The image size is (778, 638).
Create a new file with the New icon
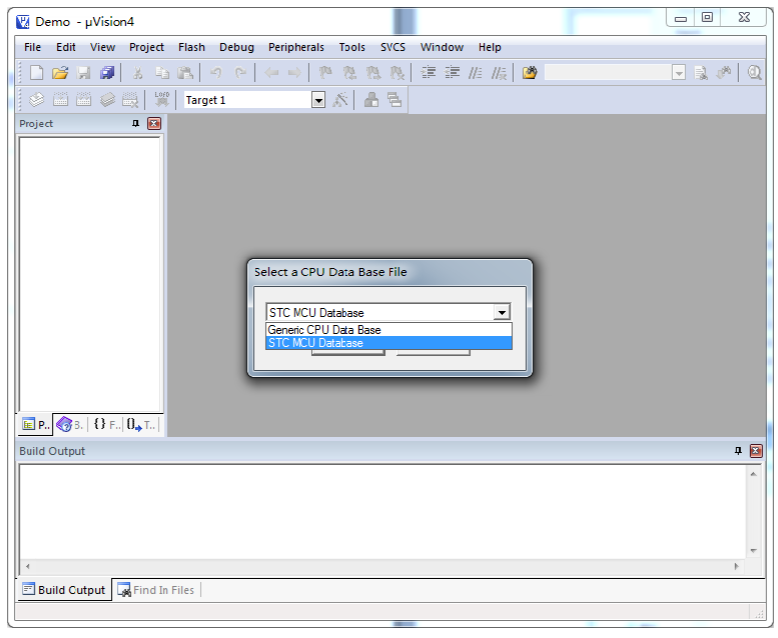(37, 73)
